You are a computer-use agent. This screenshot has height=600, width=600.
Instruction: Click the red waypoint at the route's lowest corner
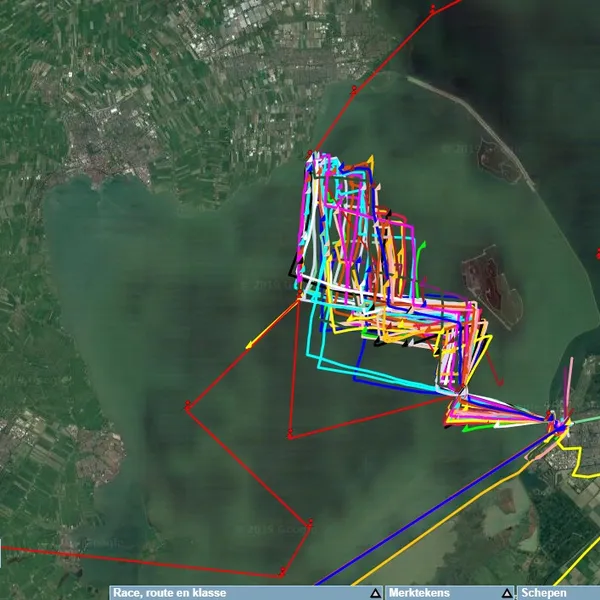coord(283,574)
